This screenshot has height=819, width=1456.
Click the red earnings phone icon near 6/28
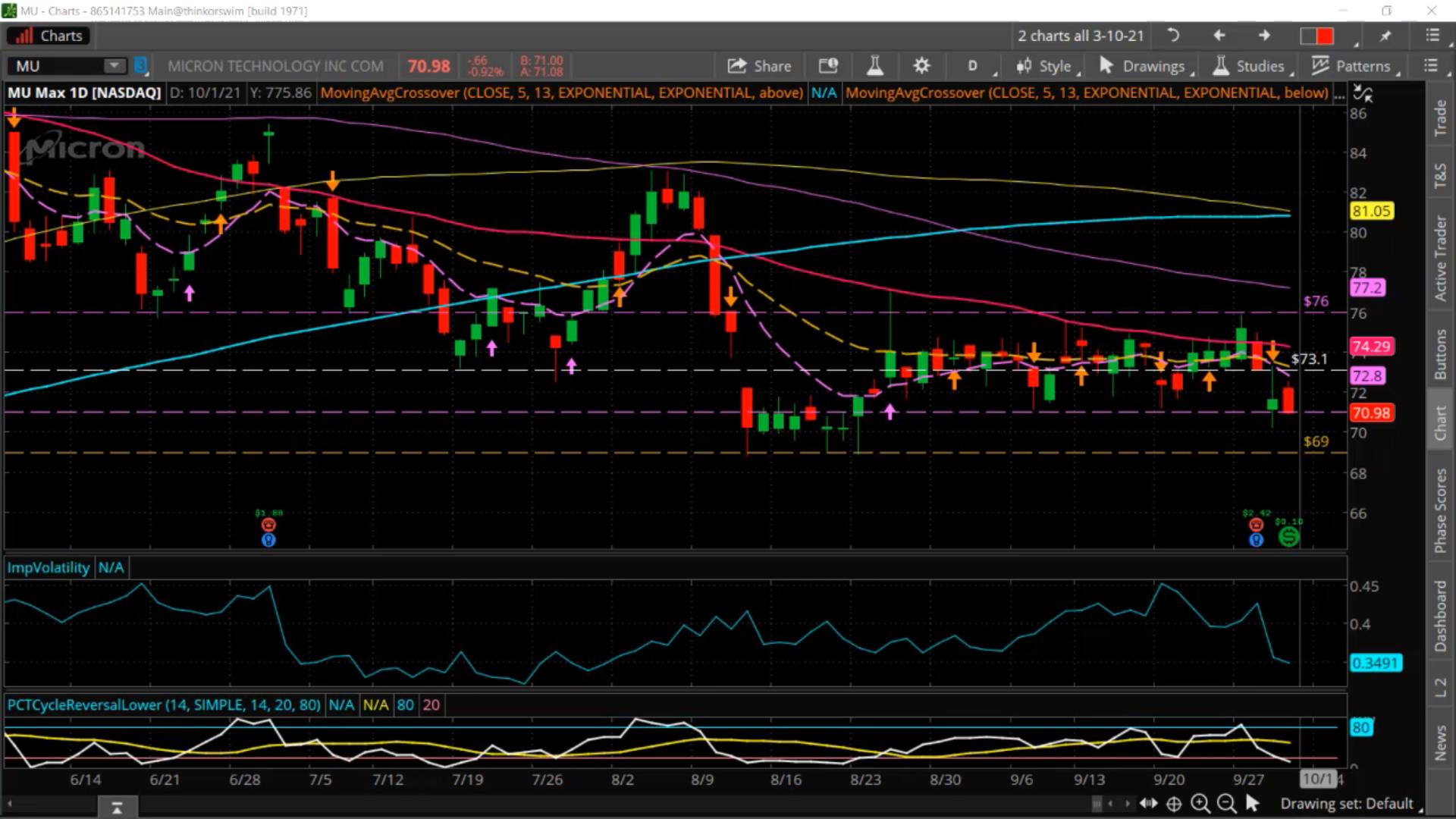pyautogui.click(x=268, y=525)
